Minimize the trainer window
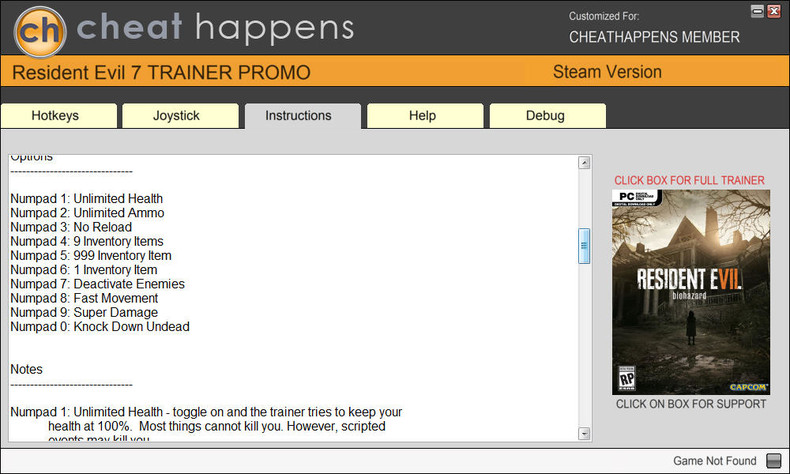The image size is (790, 474). pos(757,11)
